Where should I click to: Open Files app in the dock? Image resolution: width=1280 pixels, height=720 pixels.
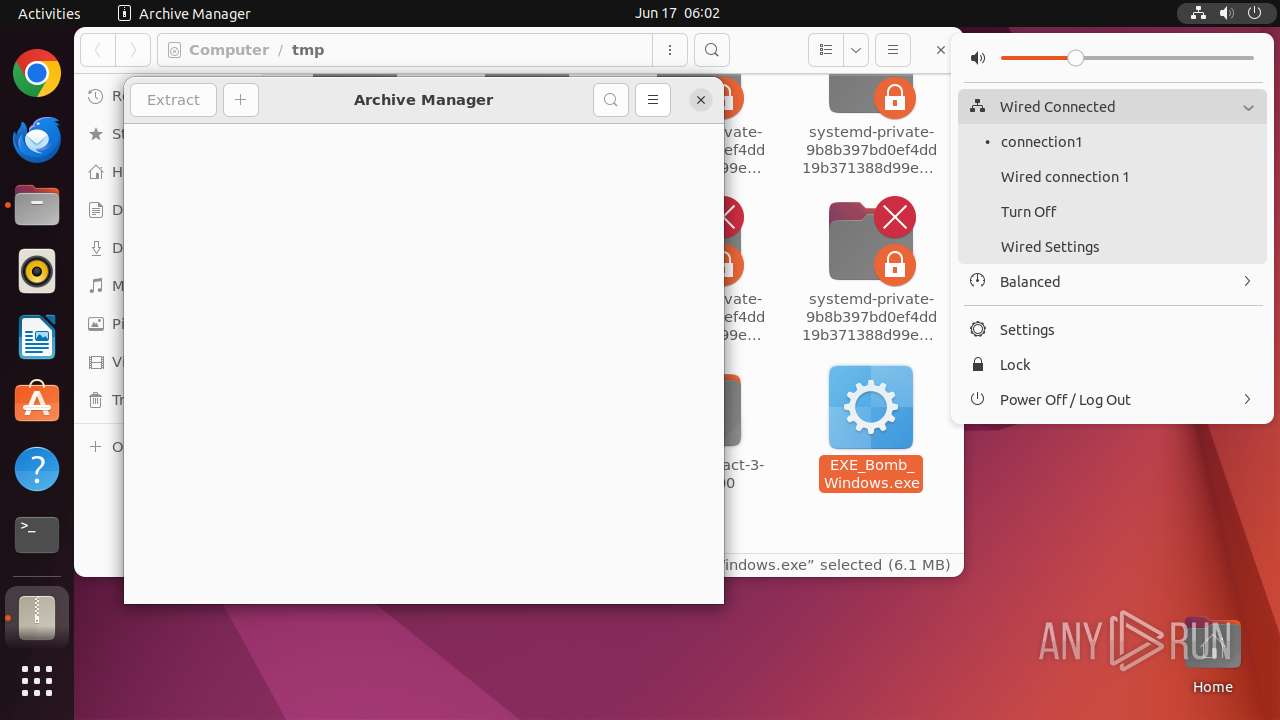37,206
